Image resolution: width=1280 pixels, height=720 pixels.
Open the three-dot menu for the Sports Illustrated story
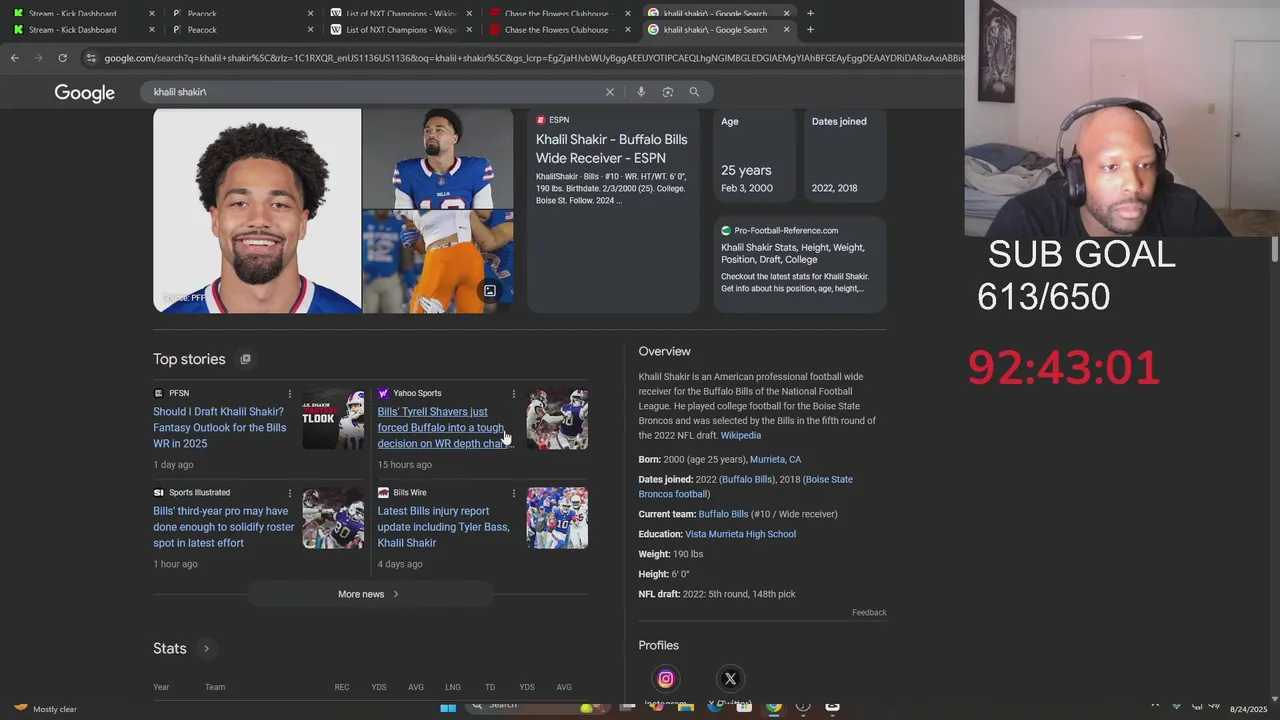point(290,493)
